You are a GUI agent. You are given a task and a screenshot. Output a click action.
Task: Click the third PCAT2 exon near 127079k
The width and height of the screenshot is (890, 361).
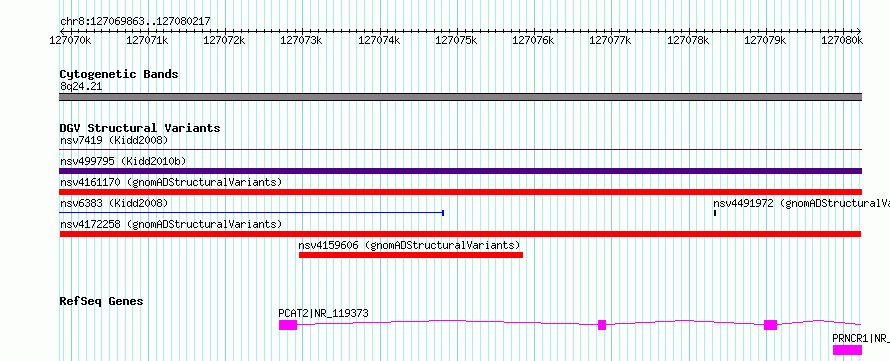770,325
